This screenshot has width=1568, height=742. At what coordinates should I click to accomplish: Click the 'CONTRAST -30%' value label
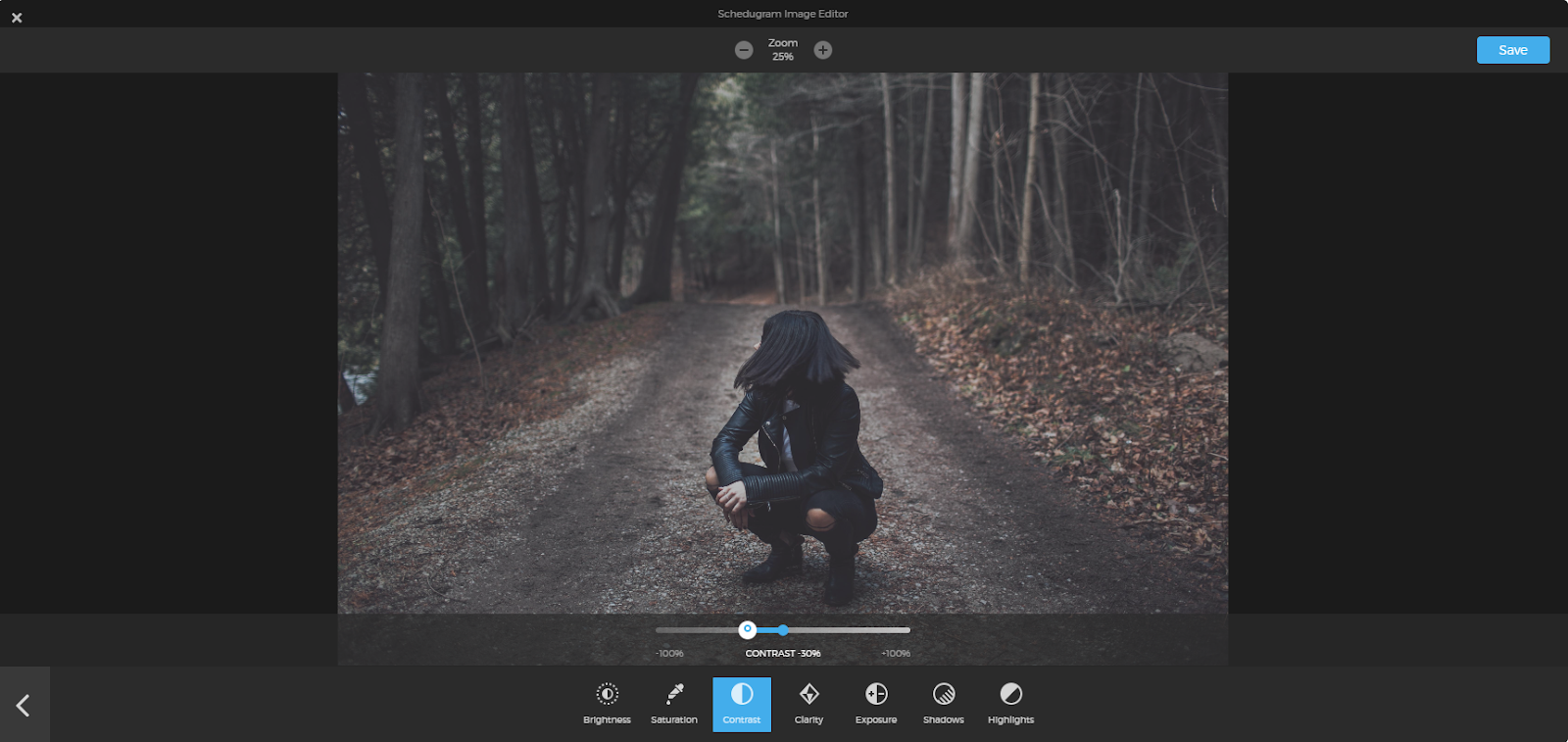[783, 654]
